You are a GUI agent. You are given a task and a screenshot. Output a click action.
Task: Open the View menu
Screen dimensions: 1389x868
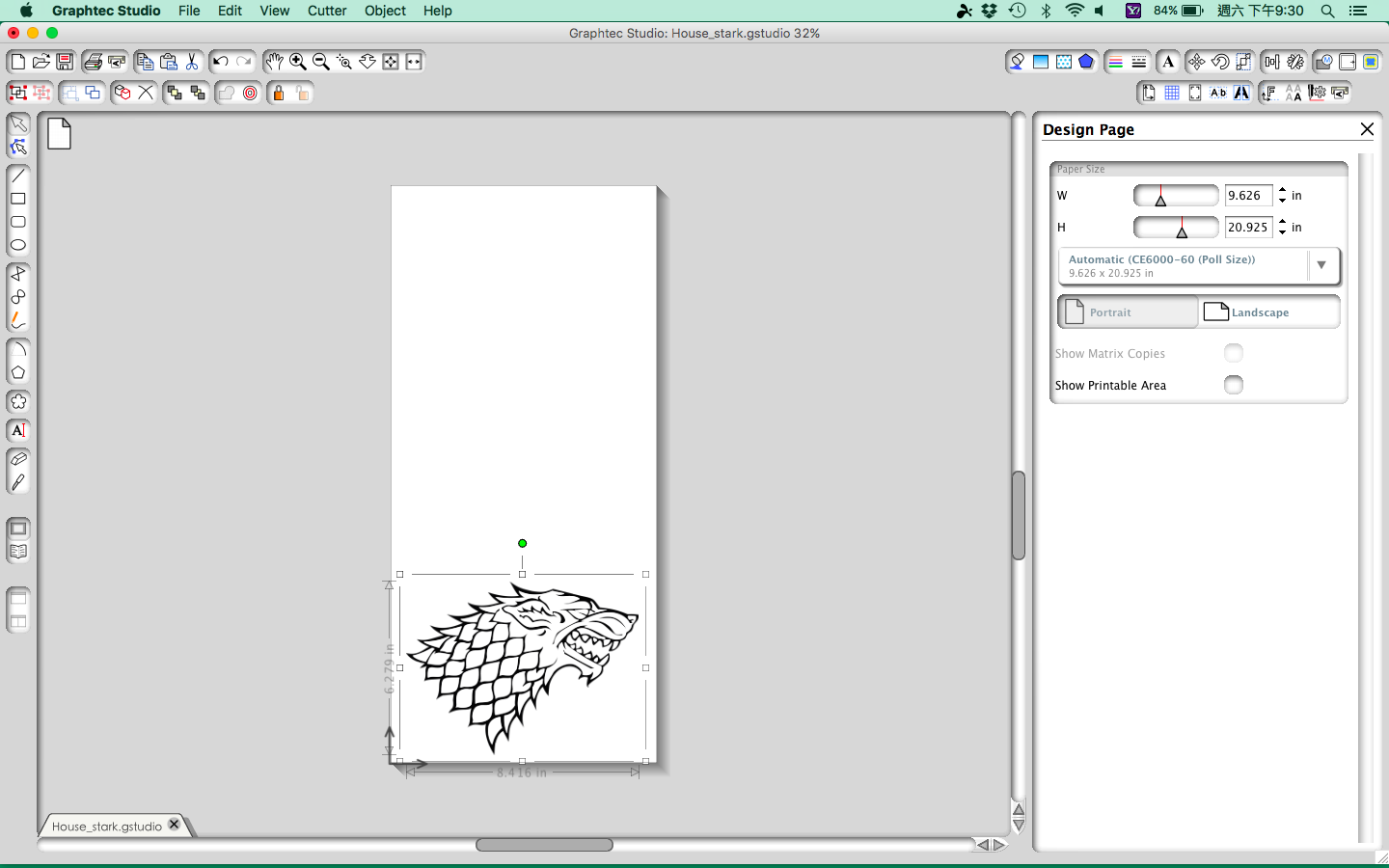[275, 11]
